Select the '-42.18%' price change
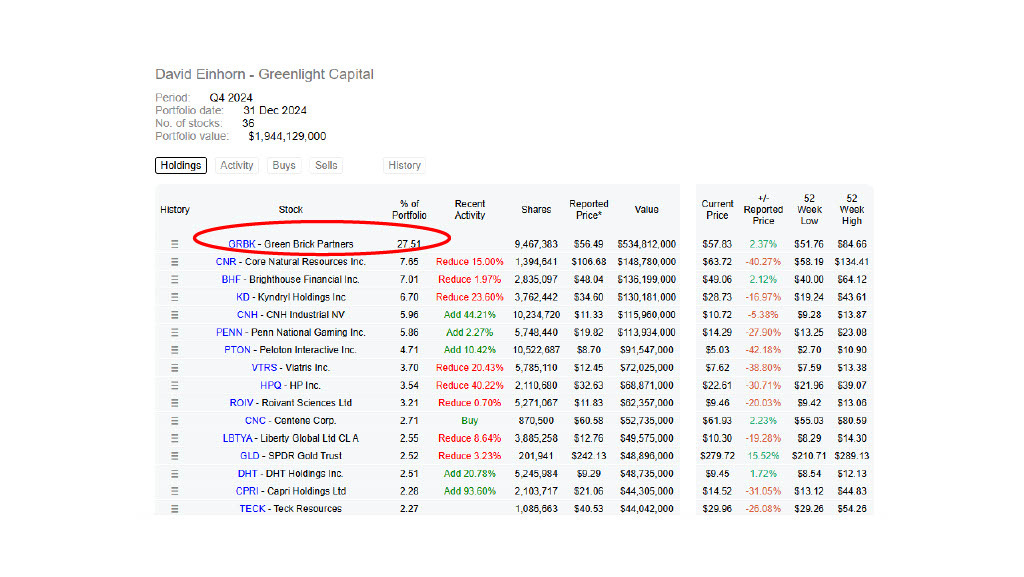Viewport: 1024px width, 577px height. point(763,350)
